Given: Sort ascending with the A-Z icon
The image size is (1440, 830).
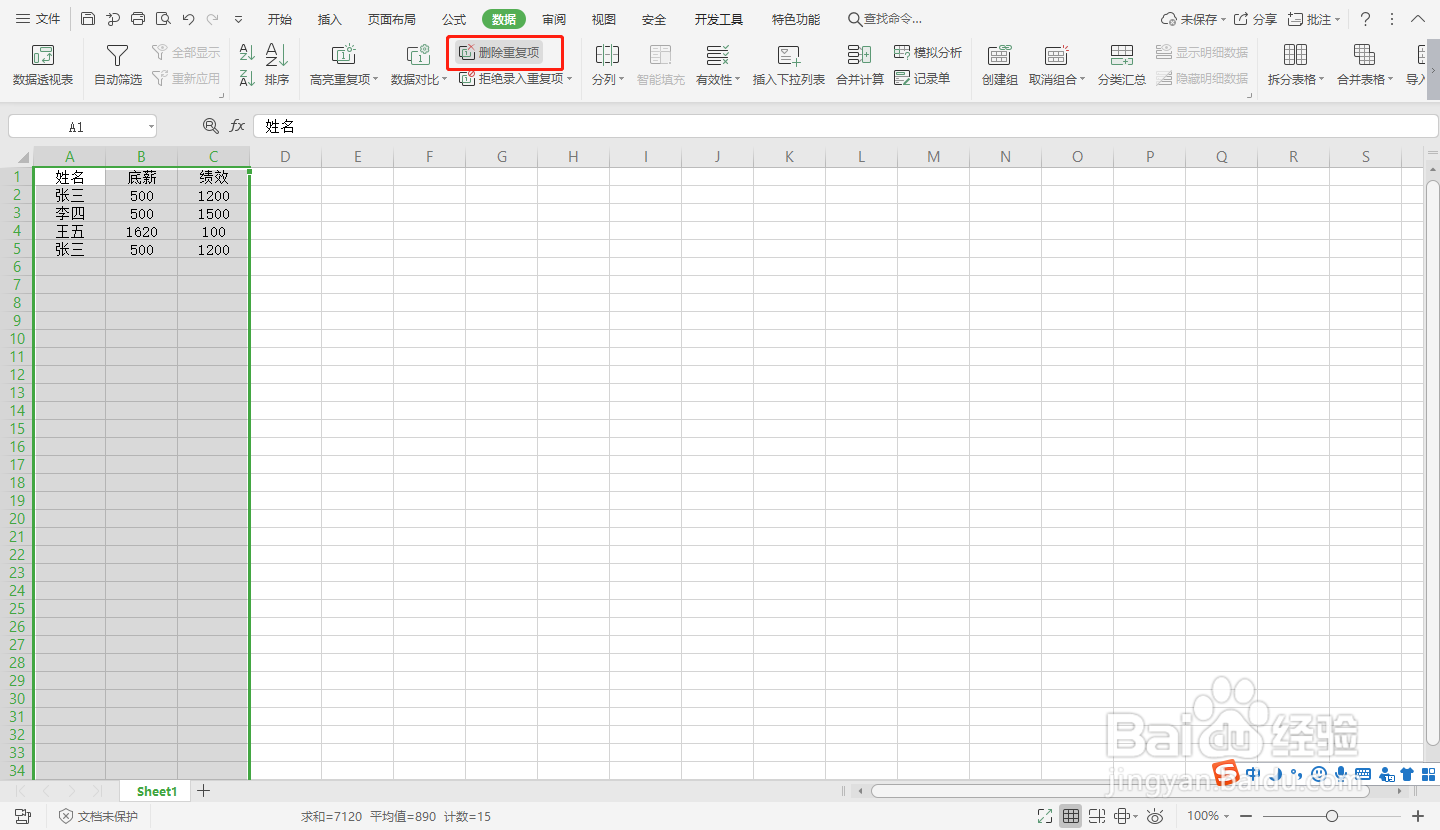Looking at the screenshot, I should (247, 53).
